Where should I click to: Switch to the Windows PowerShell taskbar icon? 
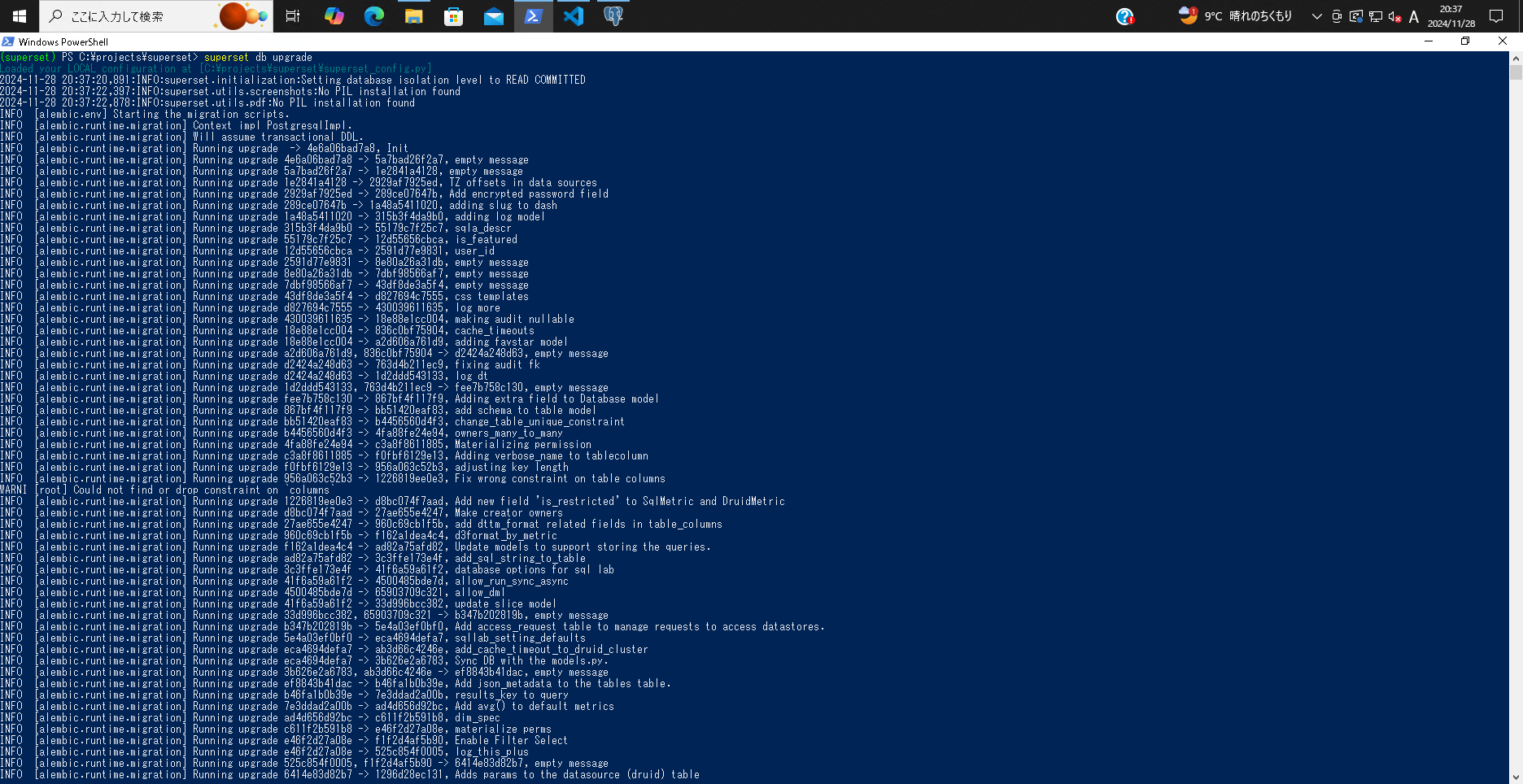click(x=533, y=16)
